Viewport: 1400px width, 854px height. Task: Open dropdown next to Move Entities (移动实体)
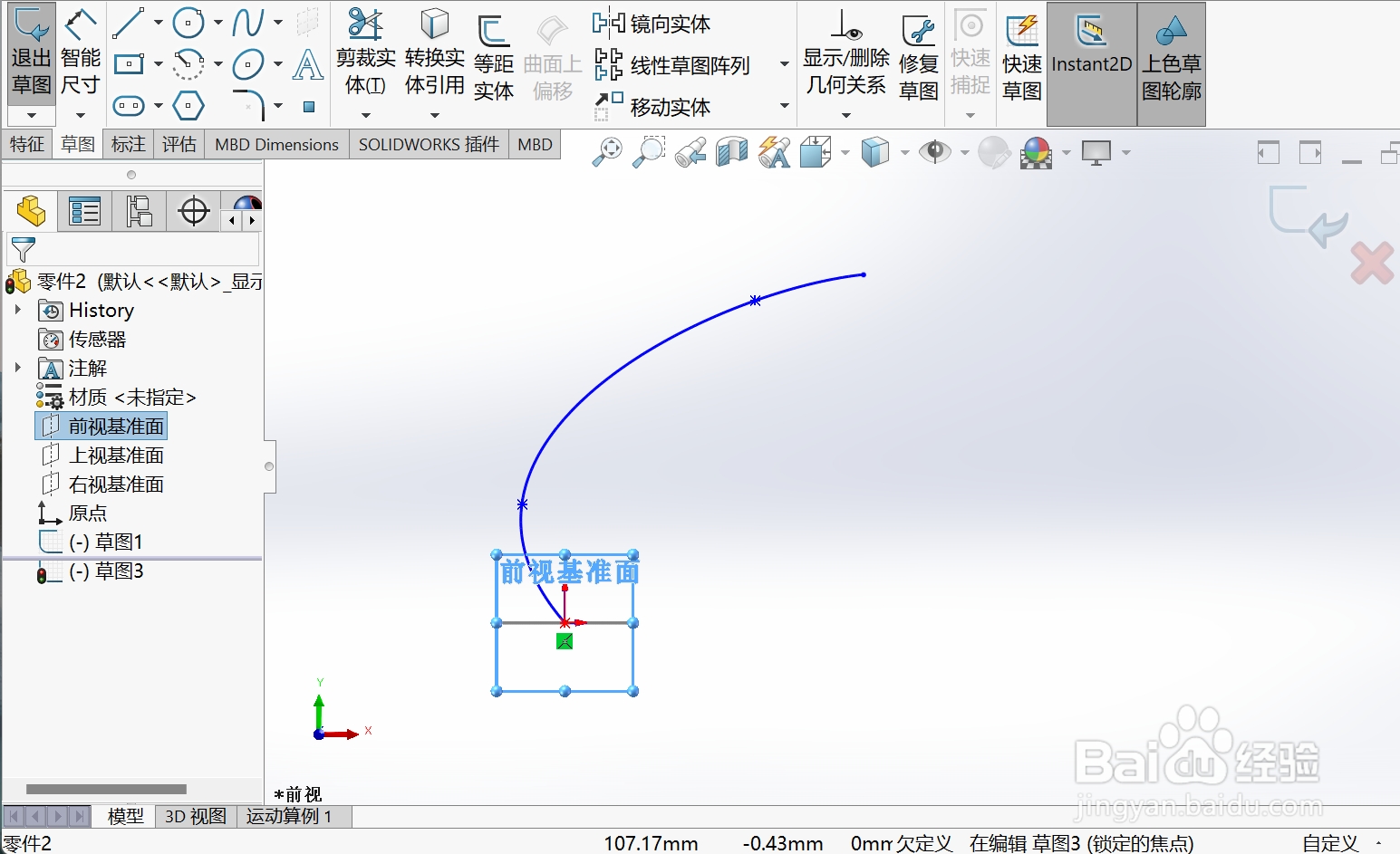(785, 106)
